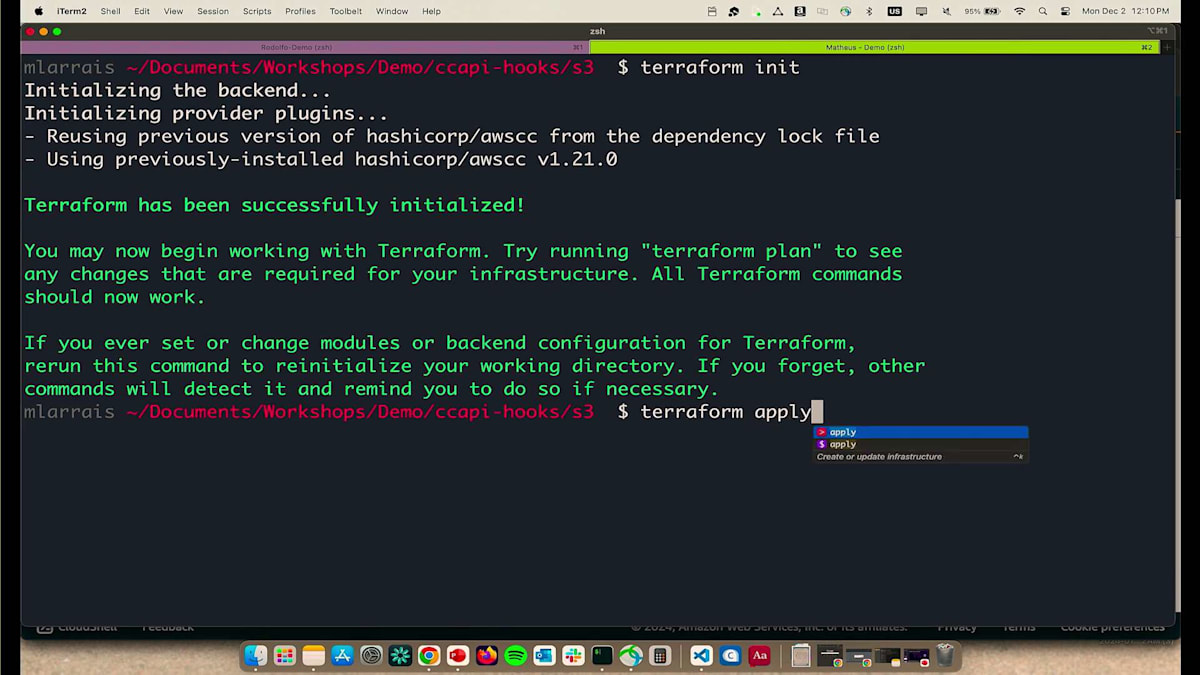1200x675 pixels.
Task: Click the globe menu bar icon
Action: click(845, 11)
